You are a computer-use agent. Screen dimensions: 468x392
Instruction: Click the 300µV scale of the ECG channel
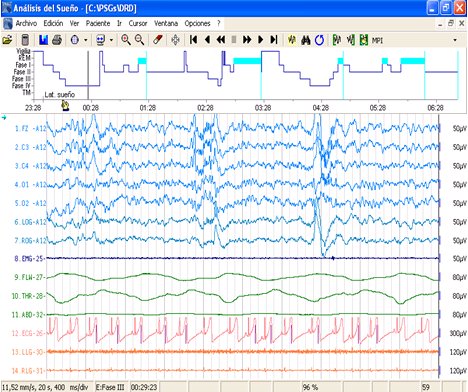pos(458,333)
